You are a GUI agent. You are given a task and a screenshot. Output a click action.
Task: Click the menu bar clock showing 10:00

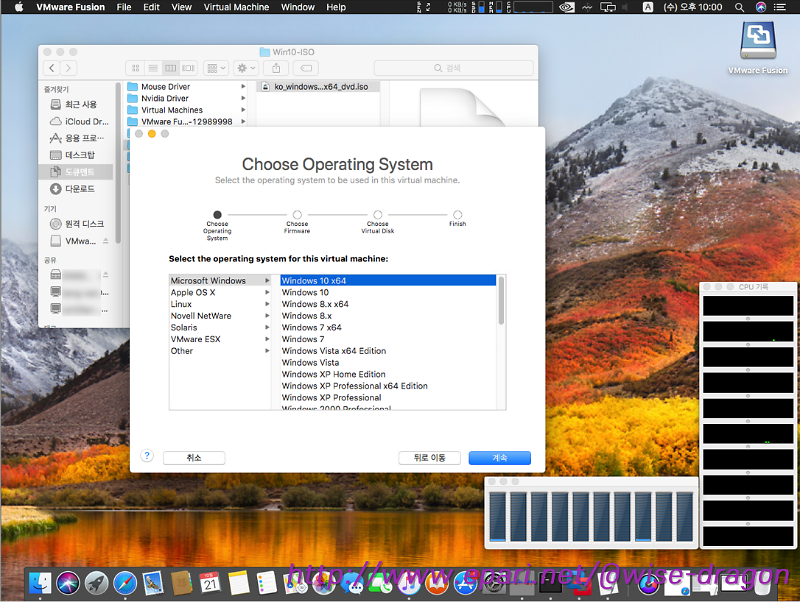pyautogui.click(x=692, y=7)
